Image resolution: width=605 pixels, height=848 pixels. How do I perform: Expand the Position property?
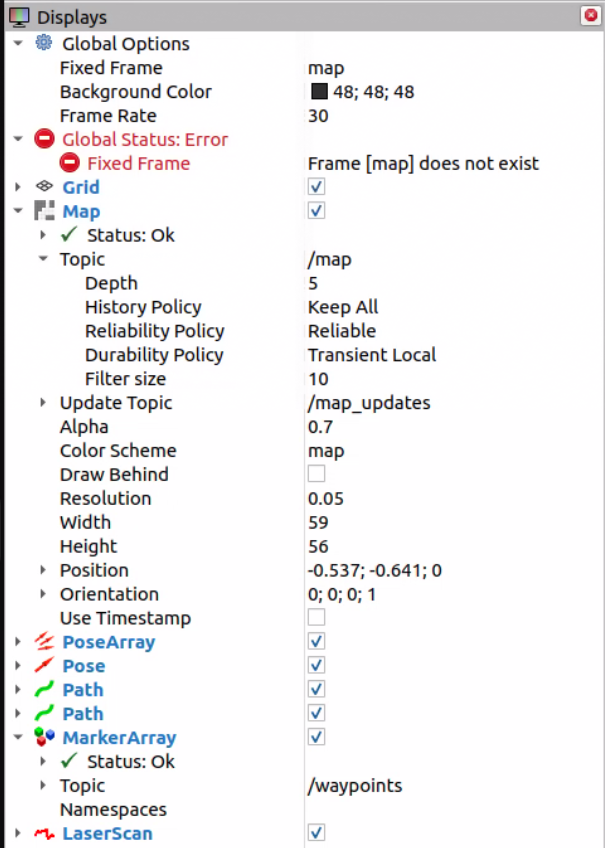click(43, 570)
